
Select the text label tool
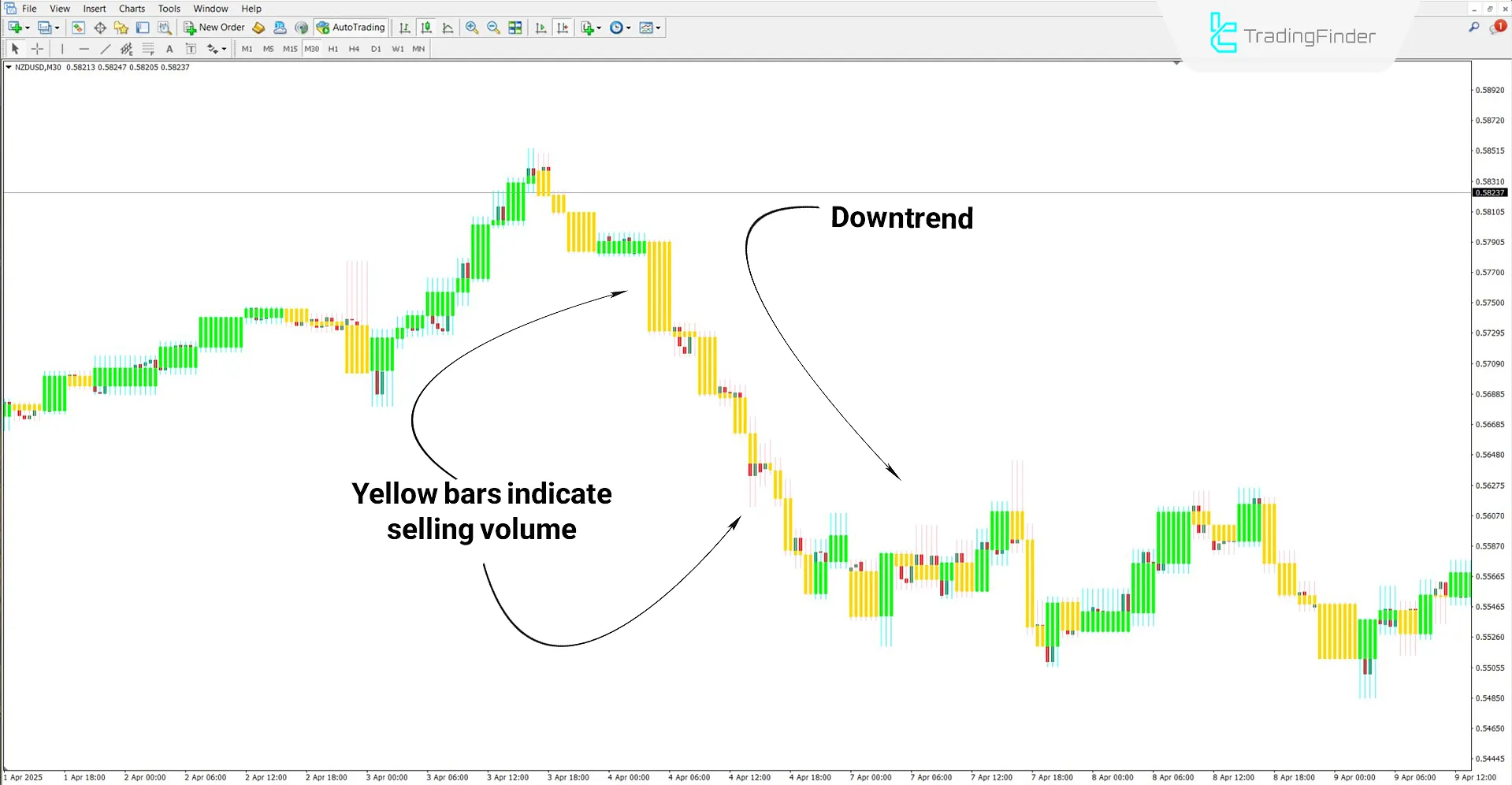[190, 48]
